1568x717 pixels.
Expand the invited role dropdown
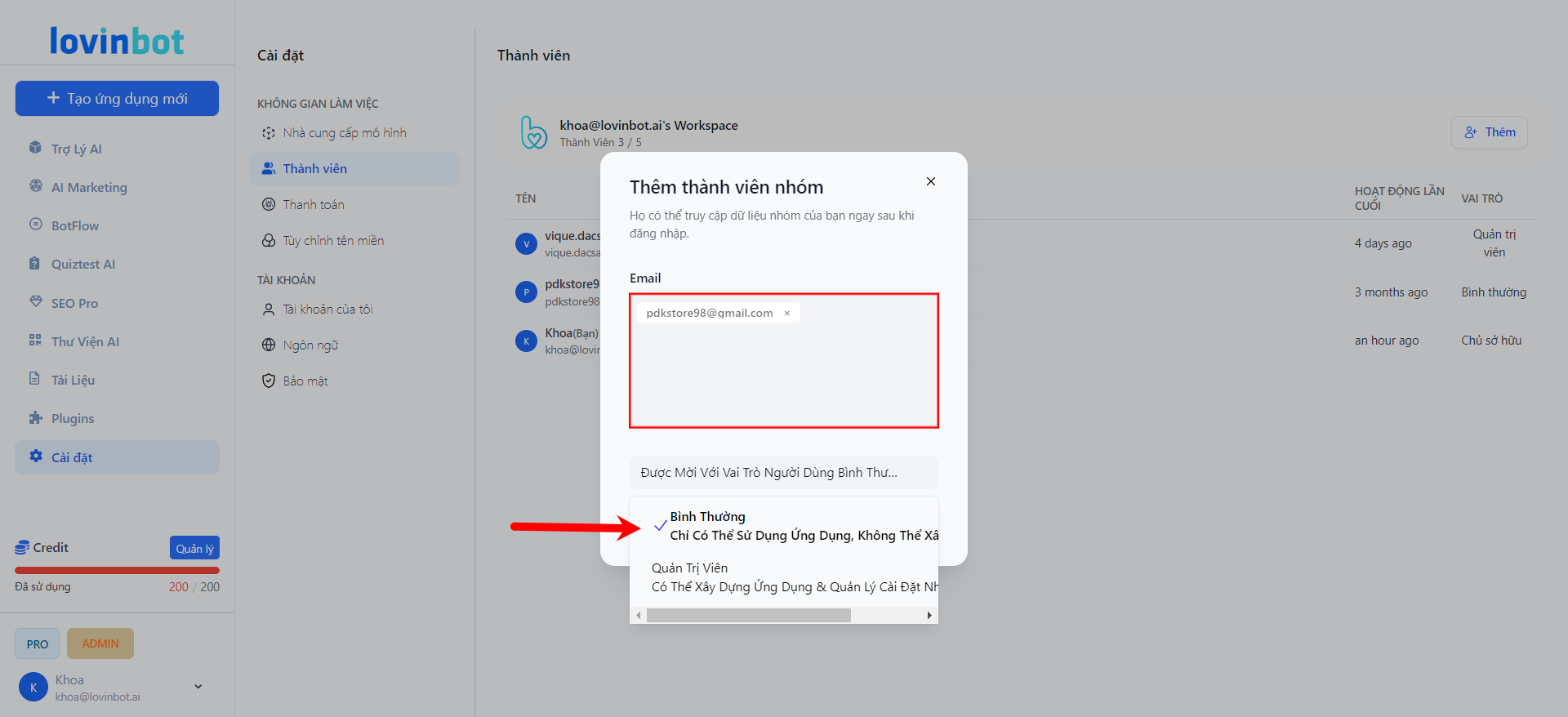click(x=783, y=472)
